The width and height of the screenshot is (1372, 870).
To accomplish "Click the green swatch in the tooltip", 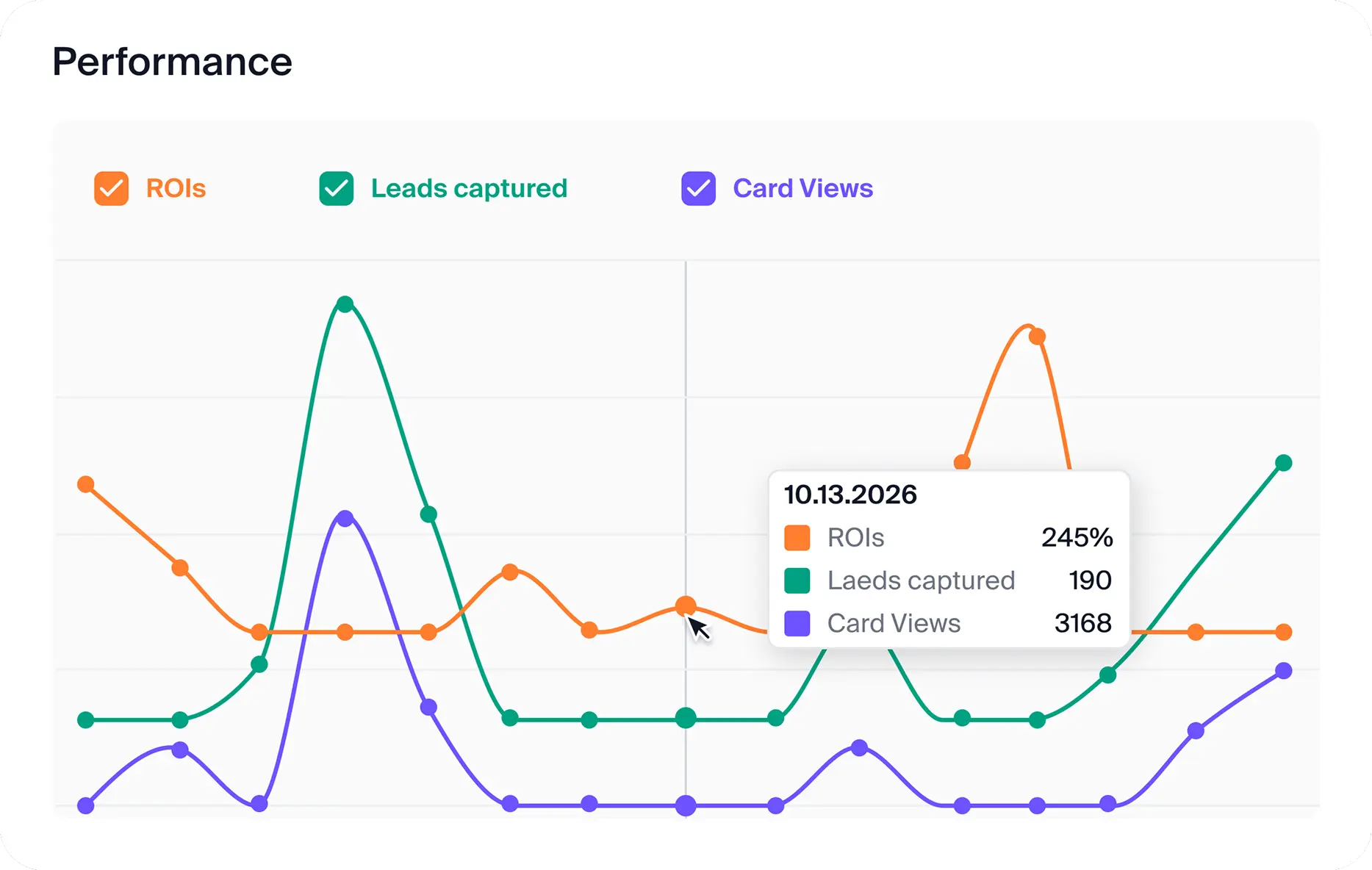I will 797,580.
